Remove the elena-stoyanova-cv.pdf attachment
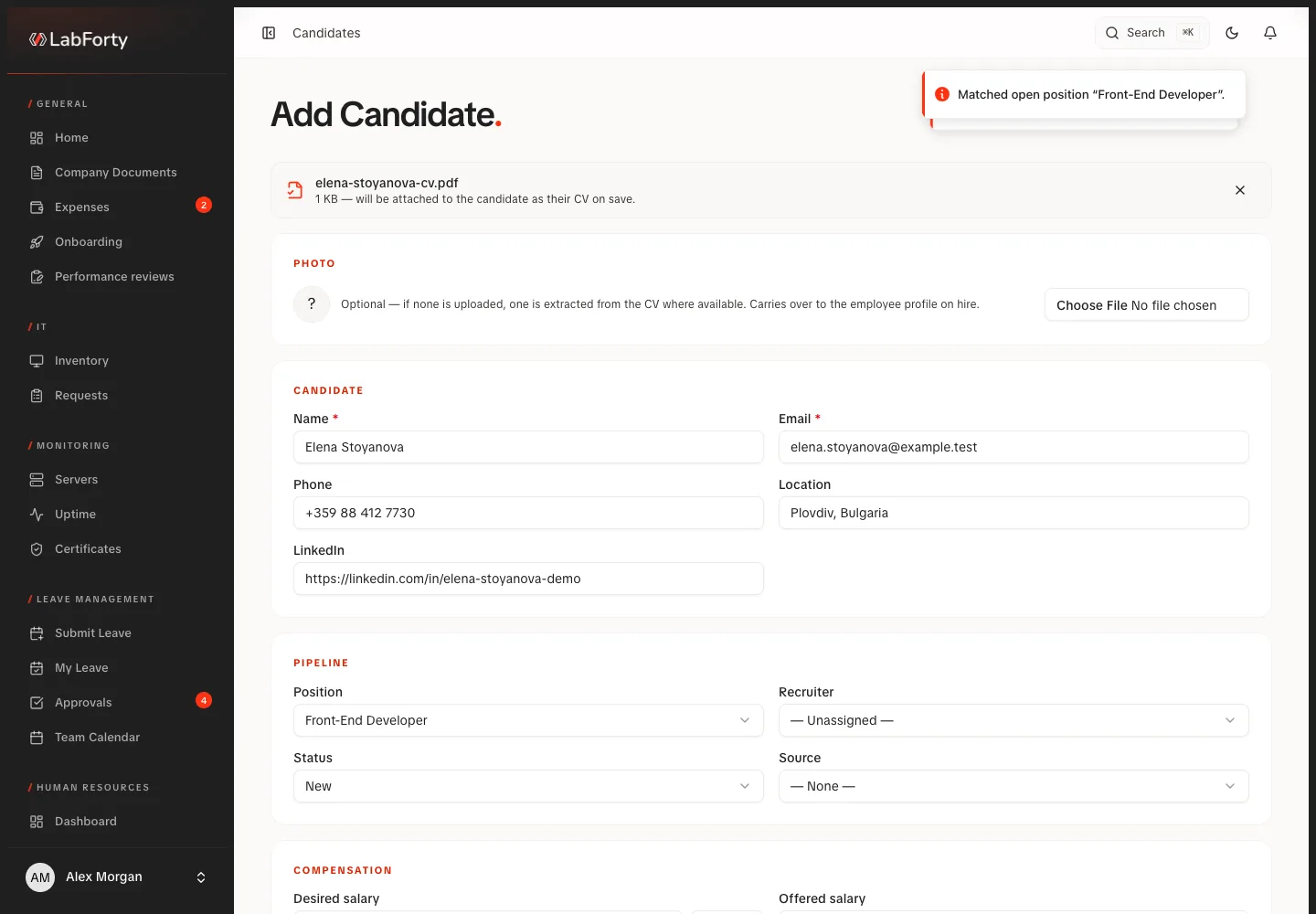The image size is (1316, 914). [1240, 190]
